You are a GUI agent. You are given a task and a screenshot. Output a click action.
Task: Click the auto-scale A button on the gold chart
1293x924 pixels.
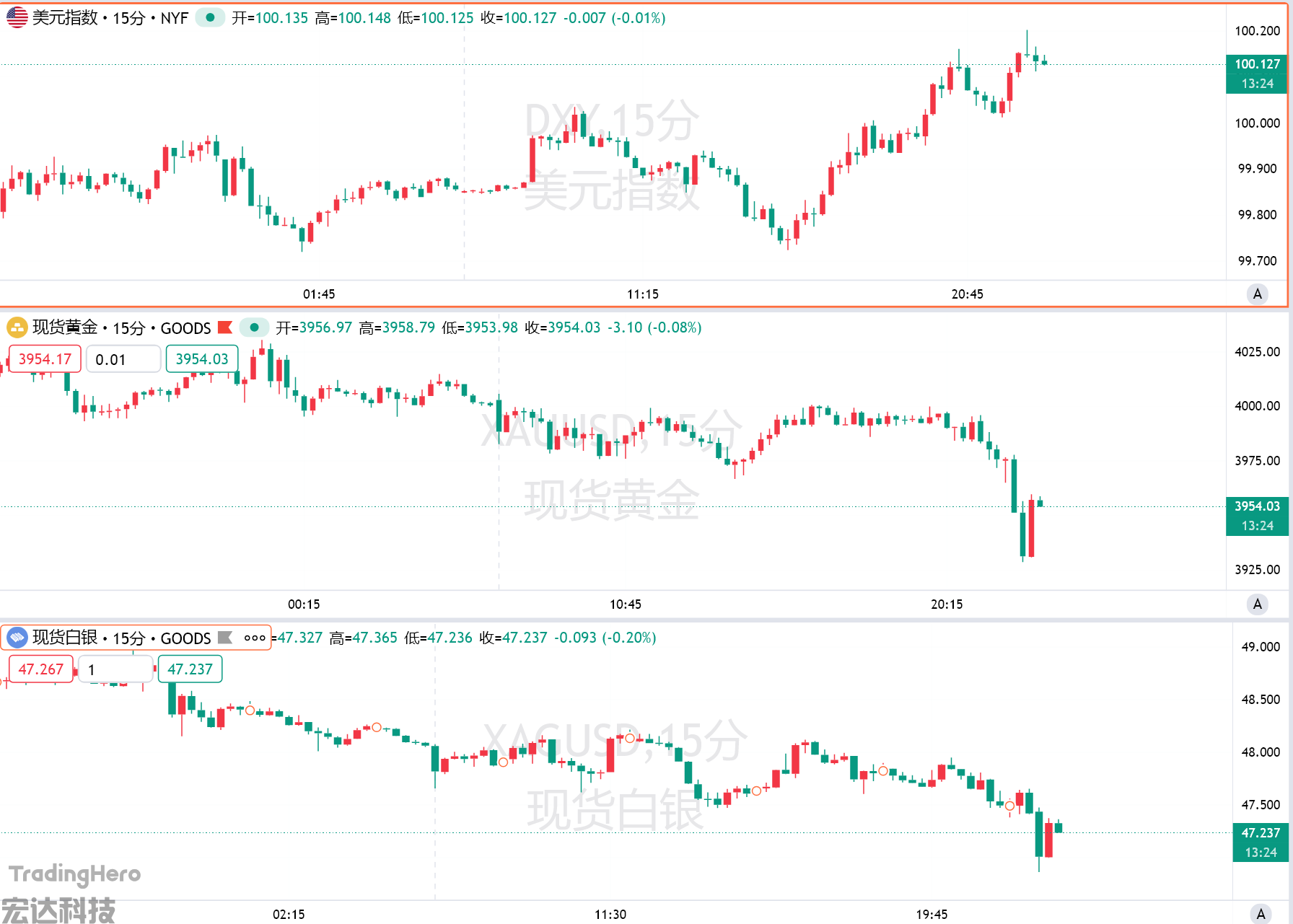(1258, 604)
